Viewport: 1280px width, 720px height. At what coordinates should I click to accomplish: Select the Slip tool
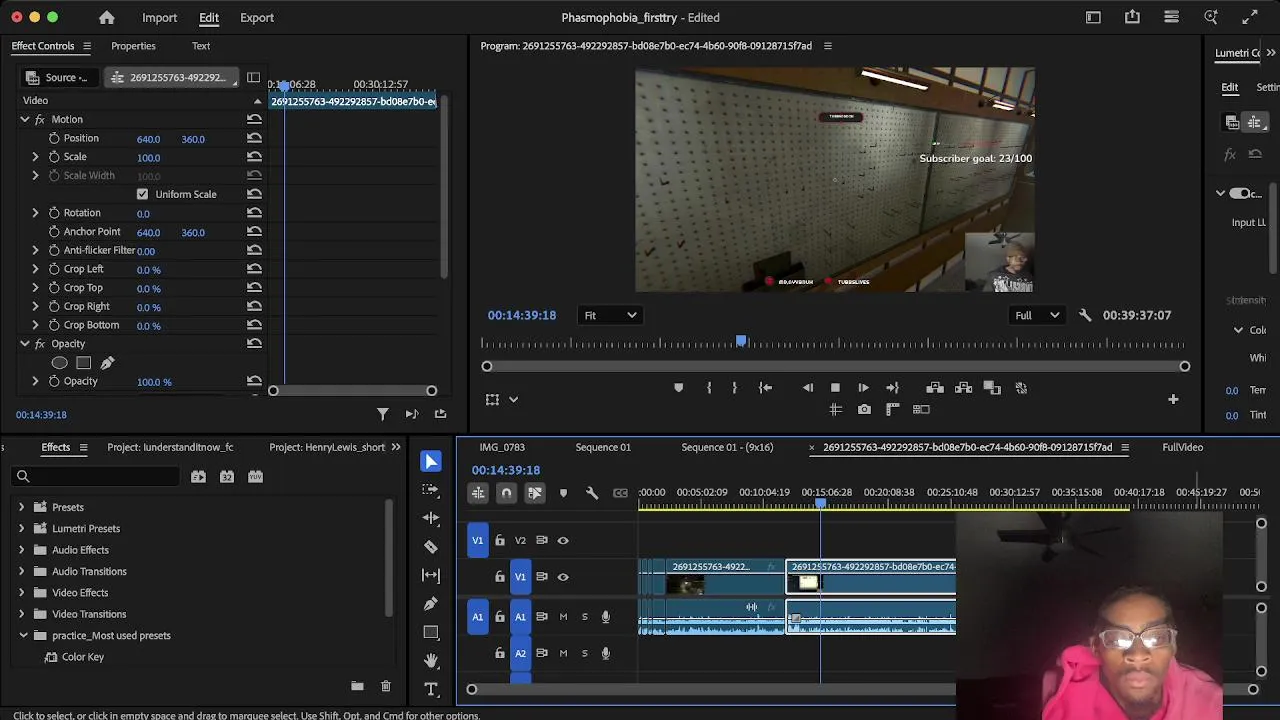coord(431,575)
